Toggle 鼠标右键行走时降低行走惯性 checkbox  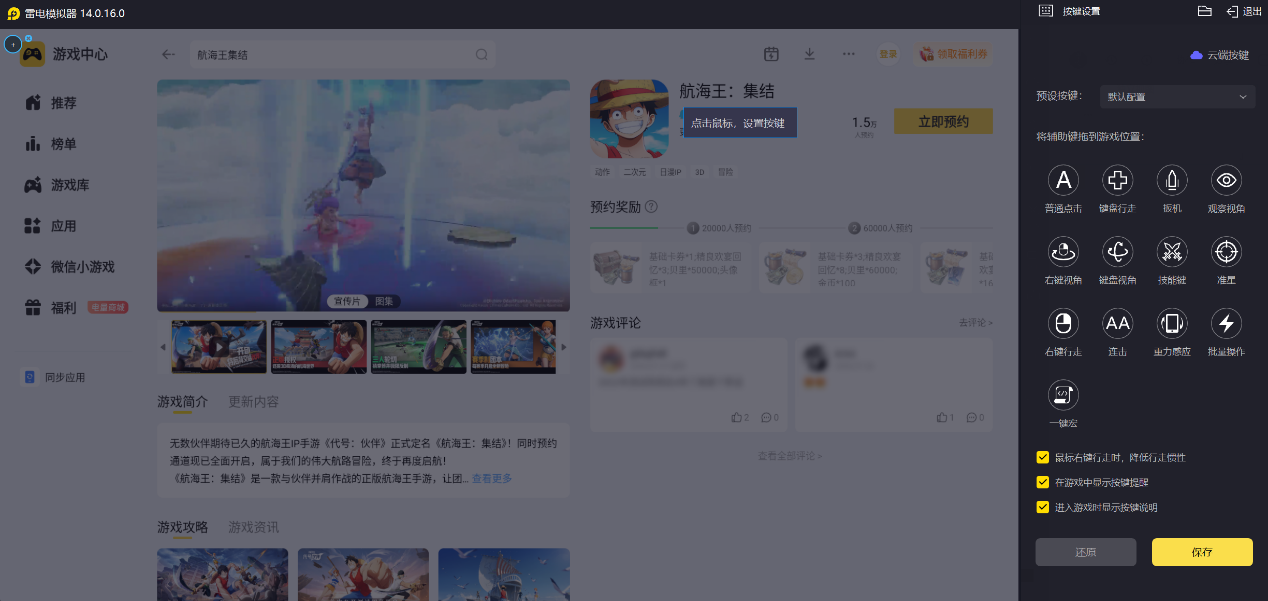(x=1043, y=457)
